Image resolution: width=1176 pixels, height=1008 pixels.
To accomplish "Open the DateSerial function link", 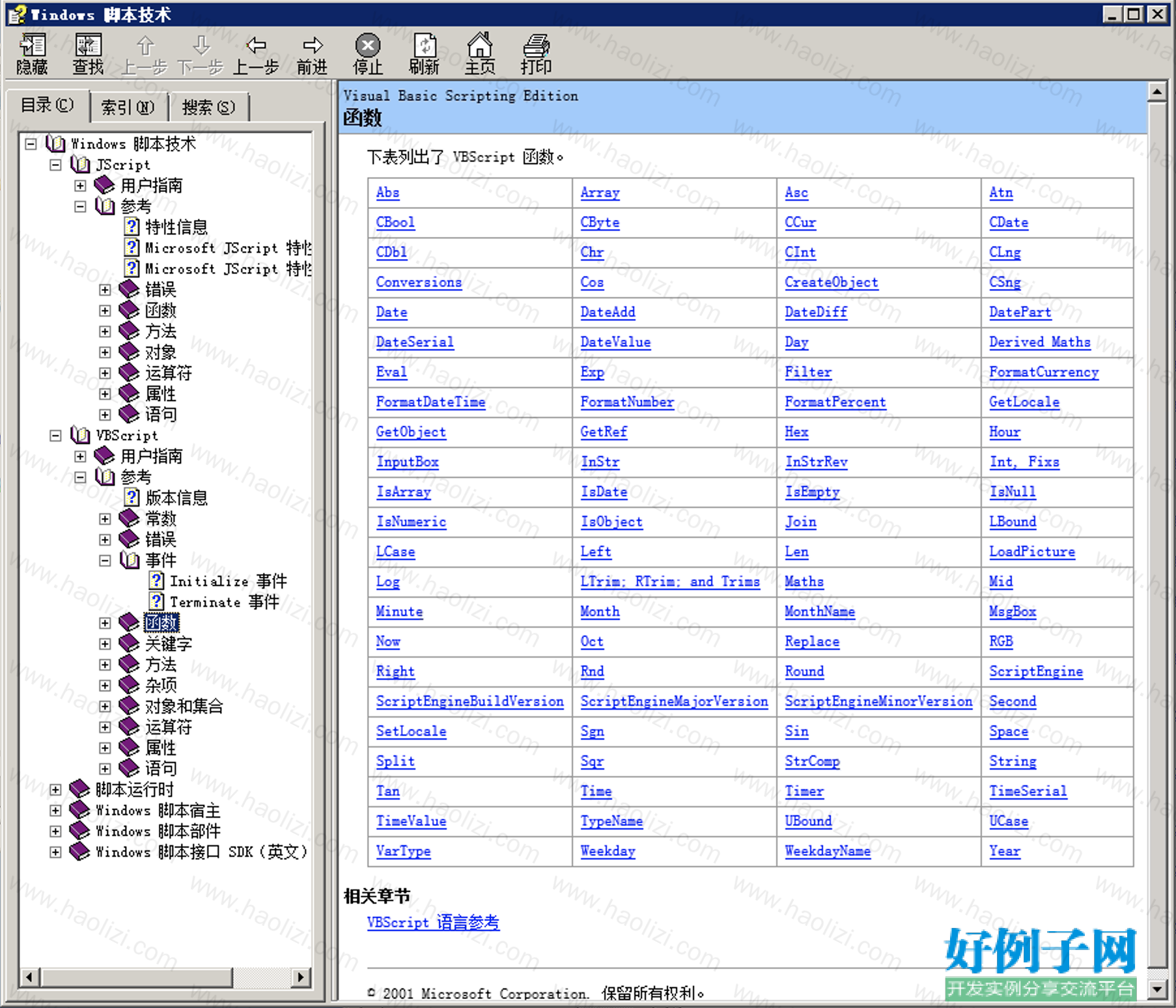I will [415, 343].
